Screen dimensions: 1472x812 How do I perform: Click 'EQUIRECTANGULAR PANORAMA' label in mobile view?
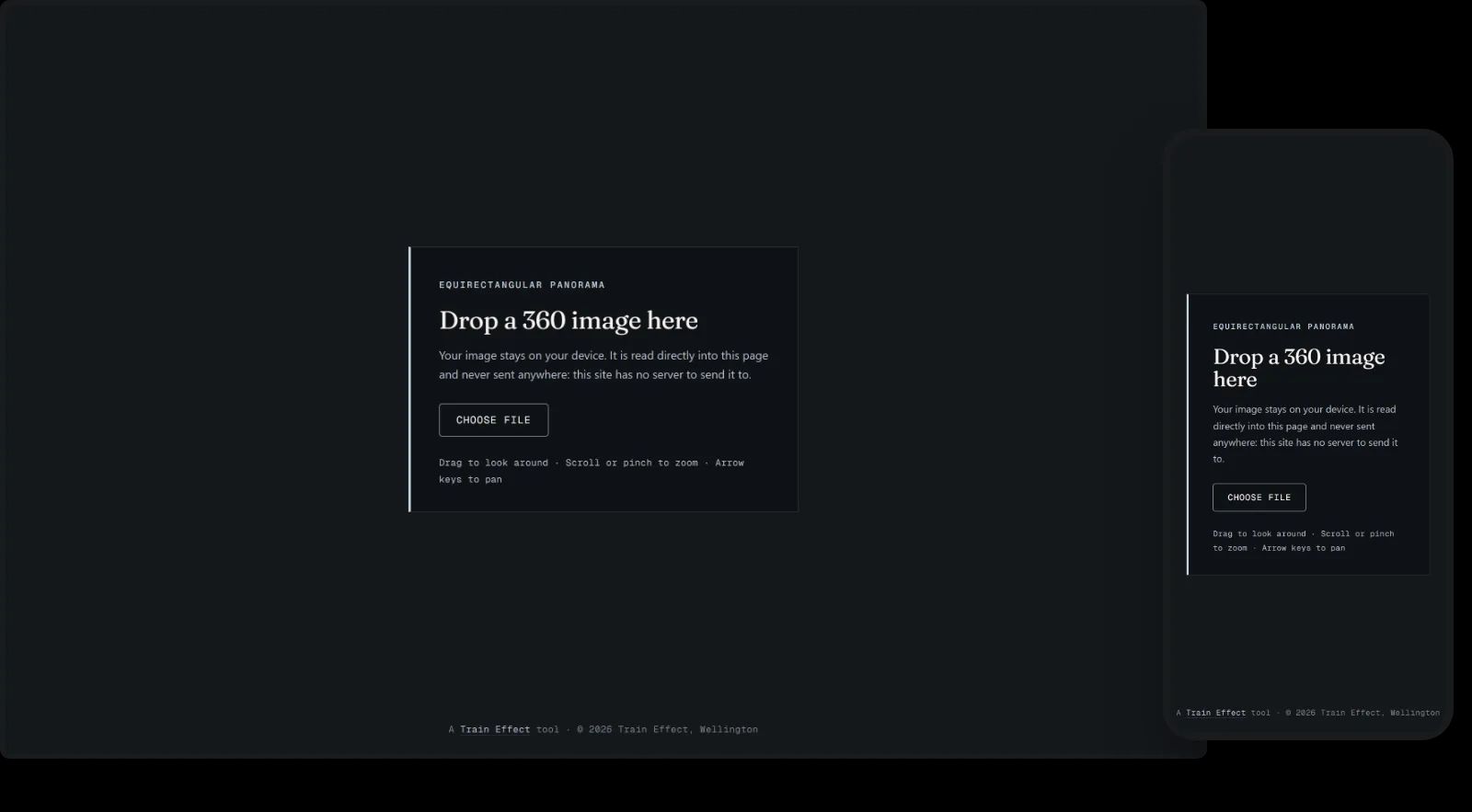tap(1283, 326)
